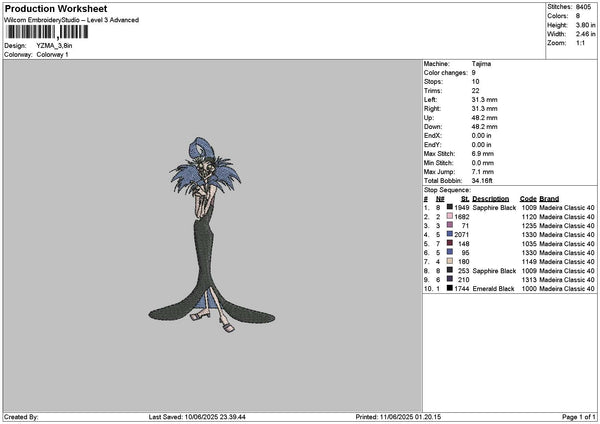
Task: Click the Machine value Tajima
Action: coord(481,63)
